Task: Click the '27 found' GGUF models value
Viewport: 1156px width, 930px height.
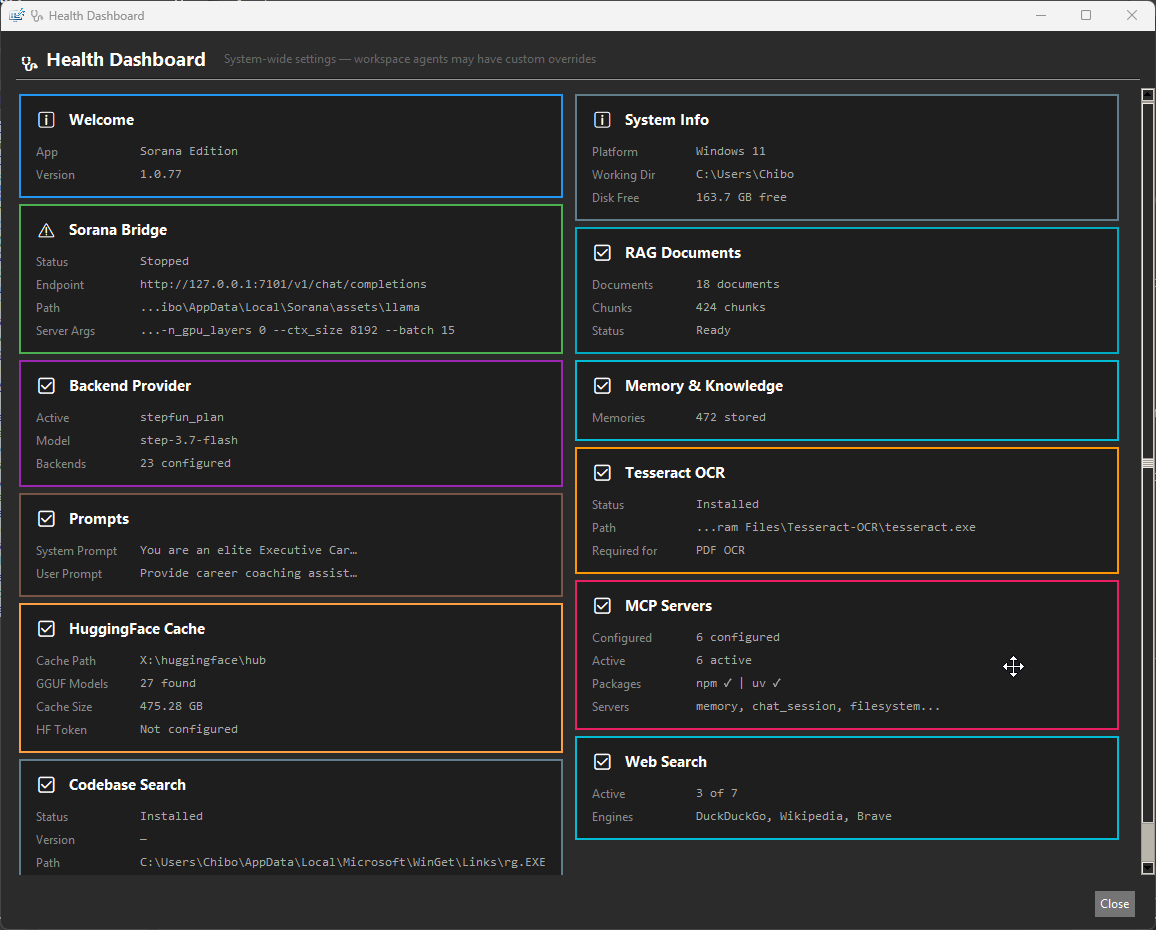Action: pos(168,683)
